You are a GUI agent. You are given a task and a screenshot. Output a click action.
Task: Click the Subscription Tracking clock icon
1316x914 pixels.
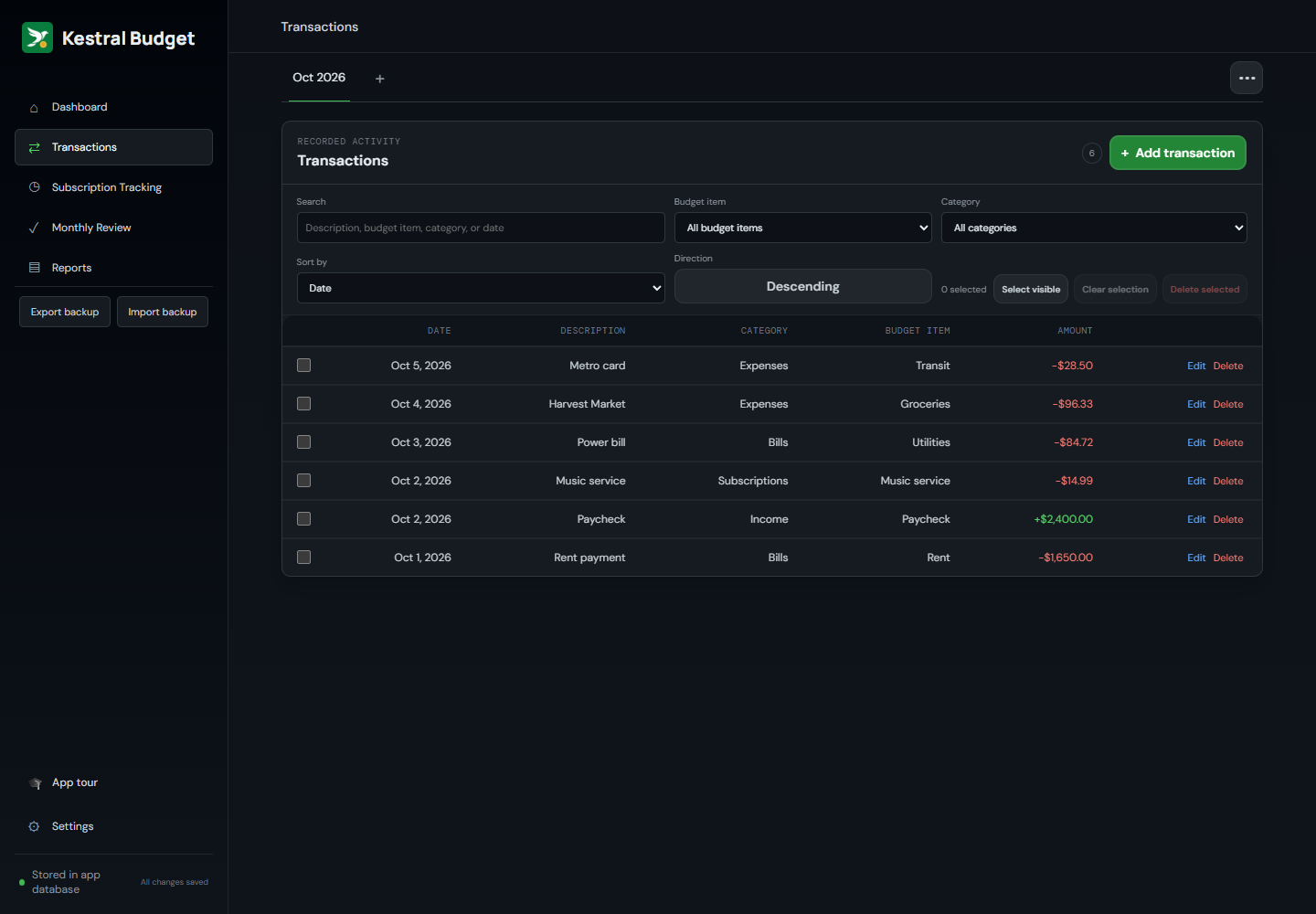coord(34,187)
